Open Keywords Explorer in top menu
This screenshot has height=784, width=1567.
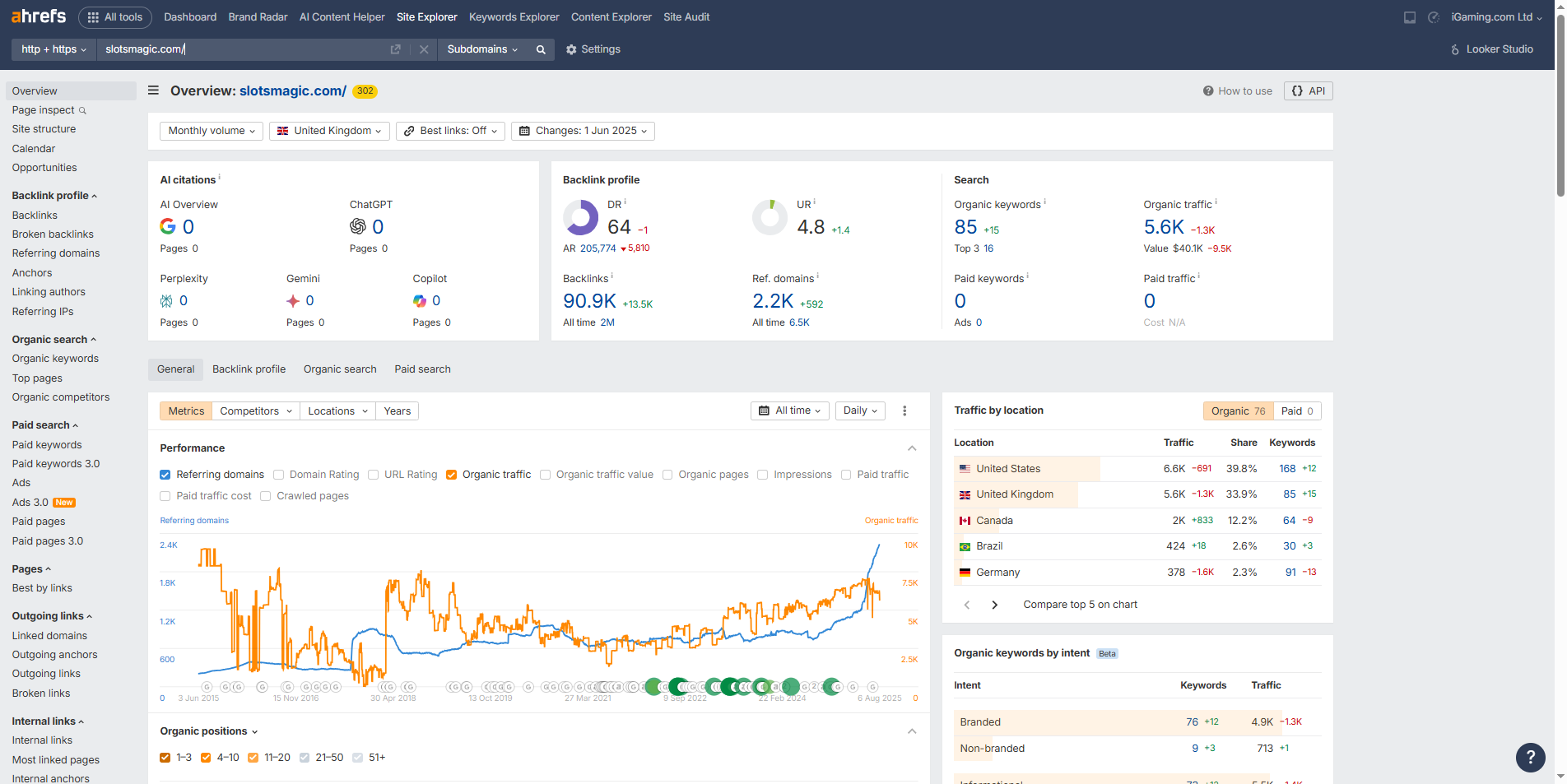point(514,17)
